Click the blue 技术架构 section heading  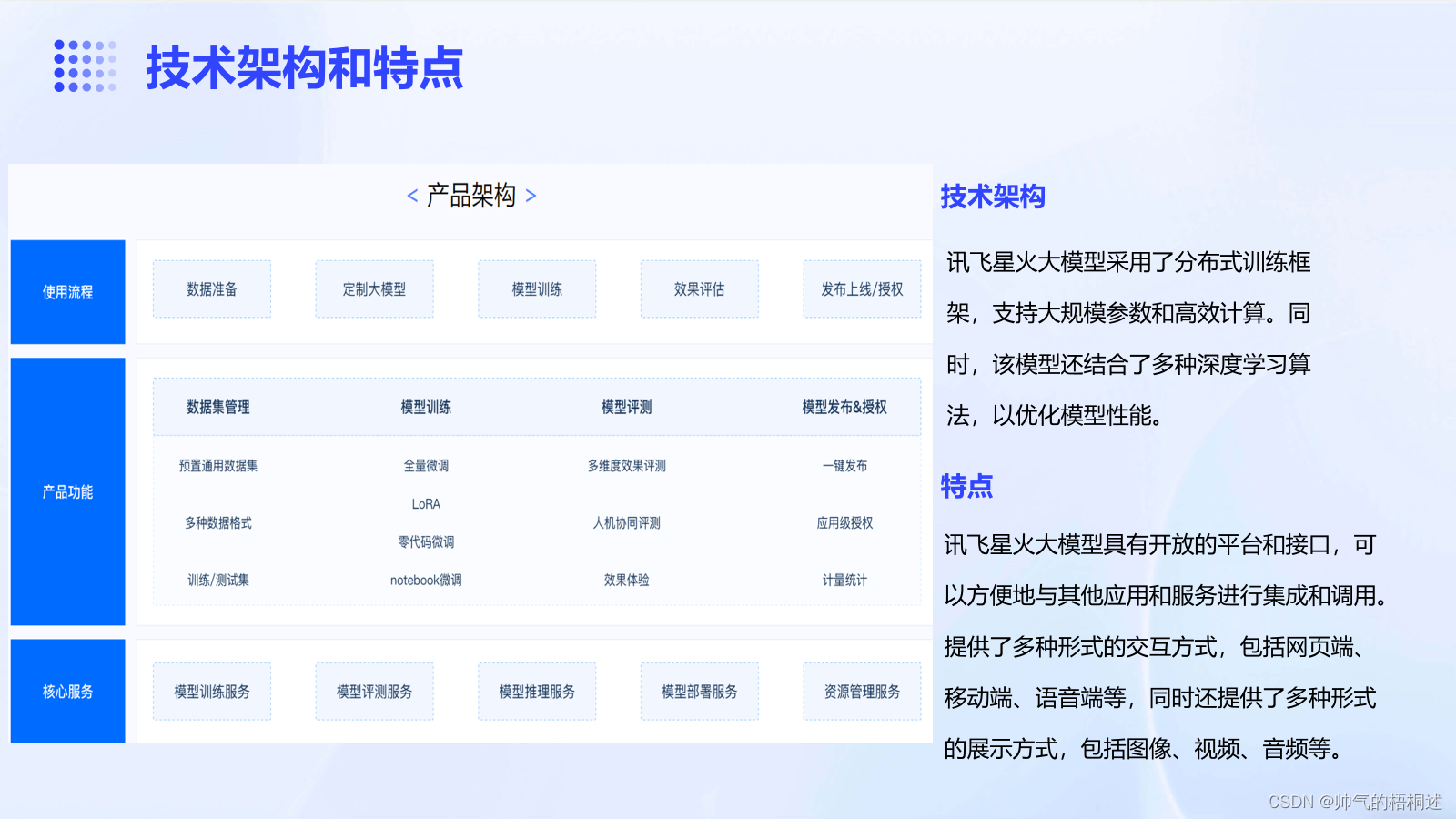(x=993, y=197)
